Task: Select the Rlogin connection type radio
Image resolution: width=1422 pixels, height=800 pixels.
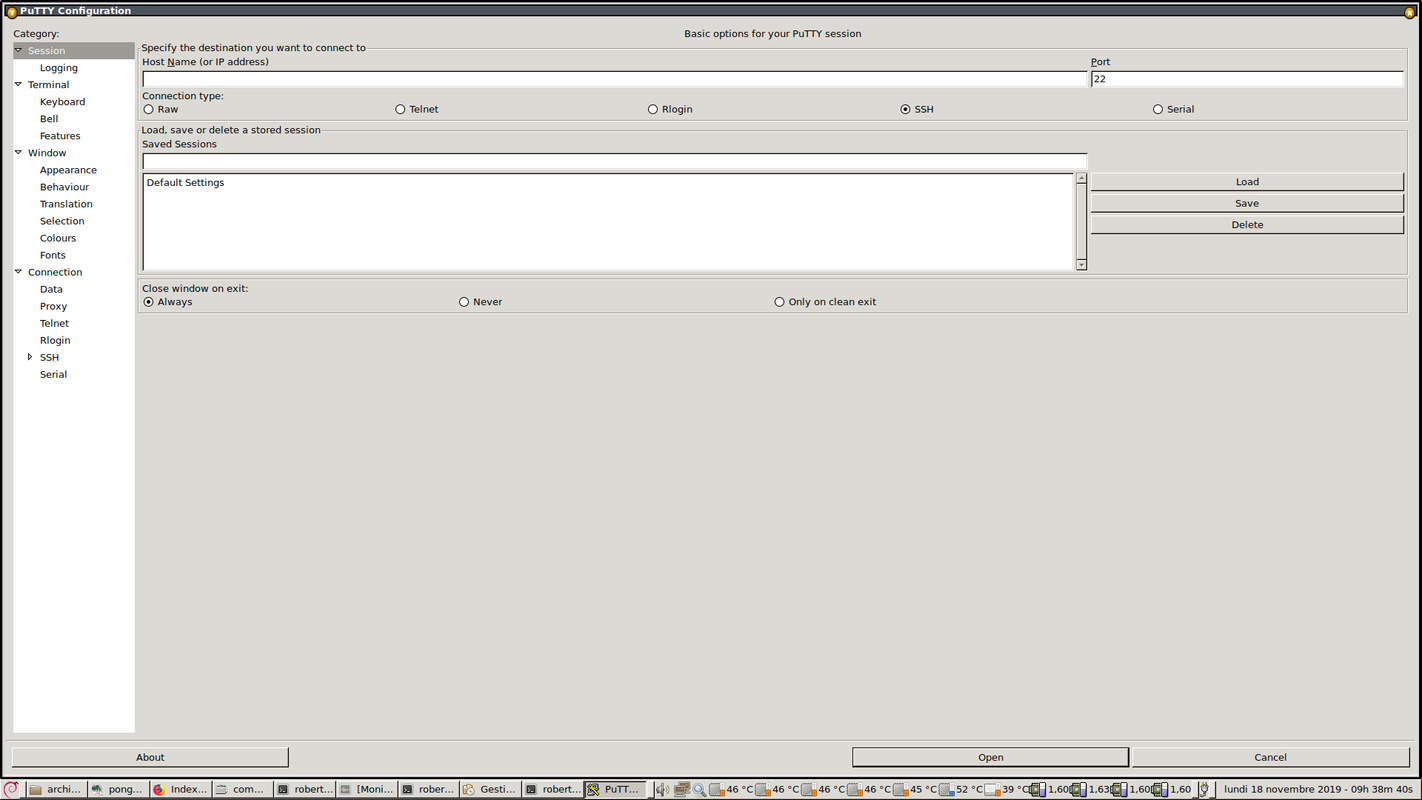Action: 653,109
